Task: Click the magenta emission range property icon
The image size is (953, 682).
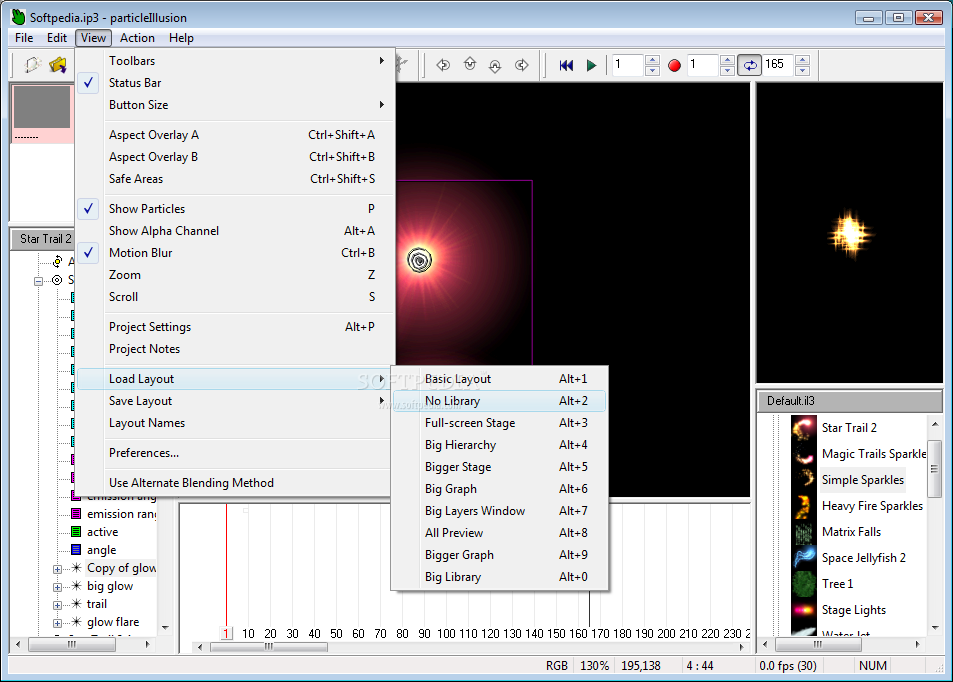Action: (76, 514)
